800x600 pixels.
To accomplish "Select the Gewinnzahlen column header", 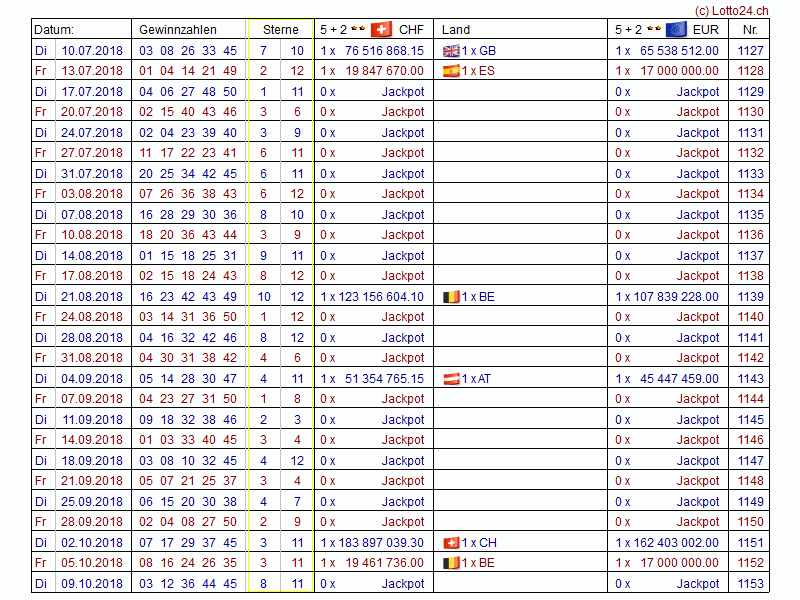I will pos(177,30).
